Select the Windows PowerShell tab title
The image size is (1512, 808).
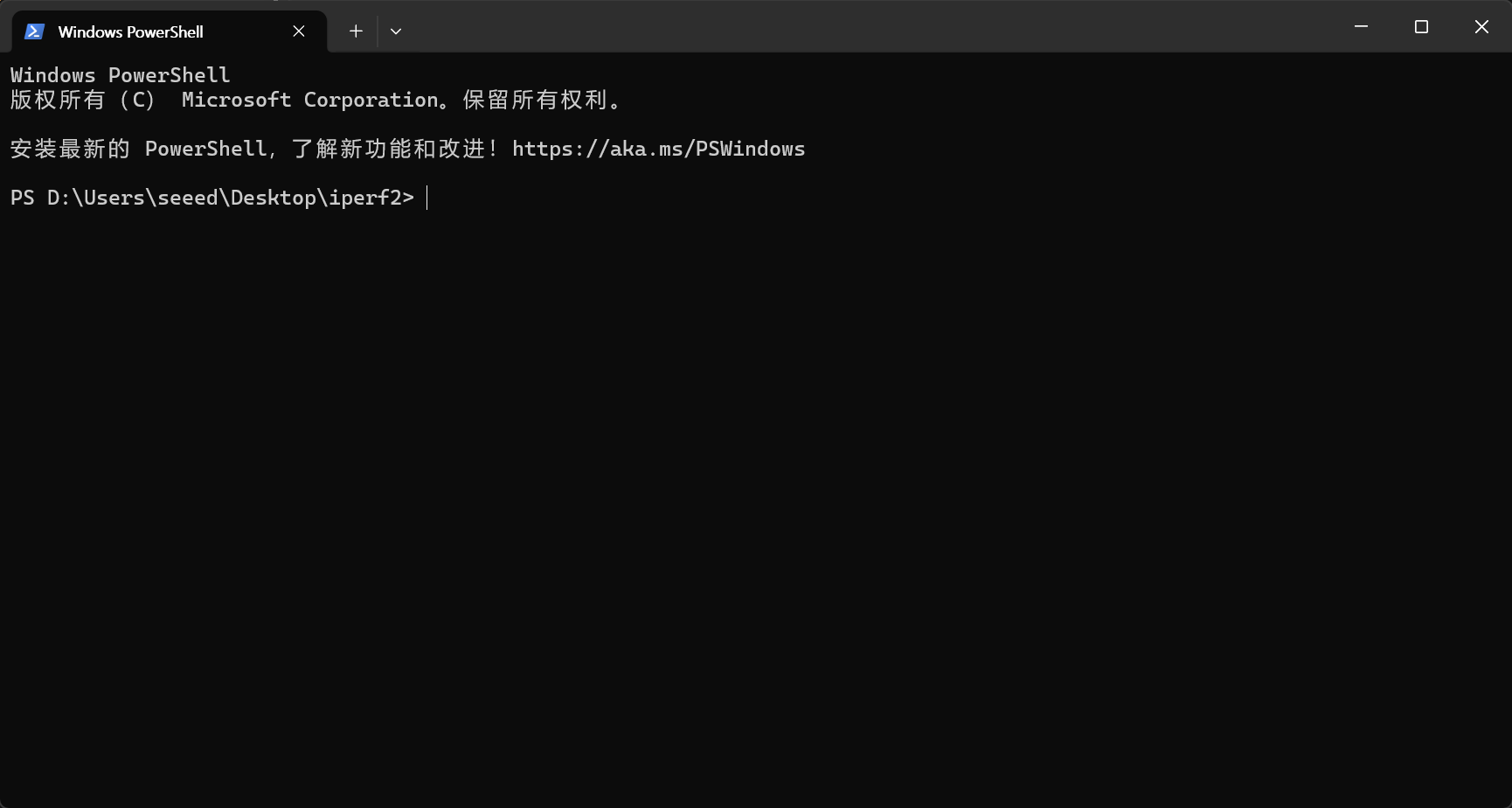[130, 32]
